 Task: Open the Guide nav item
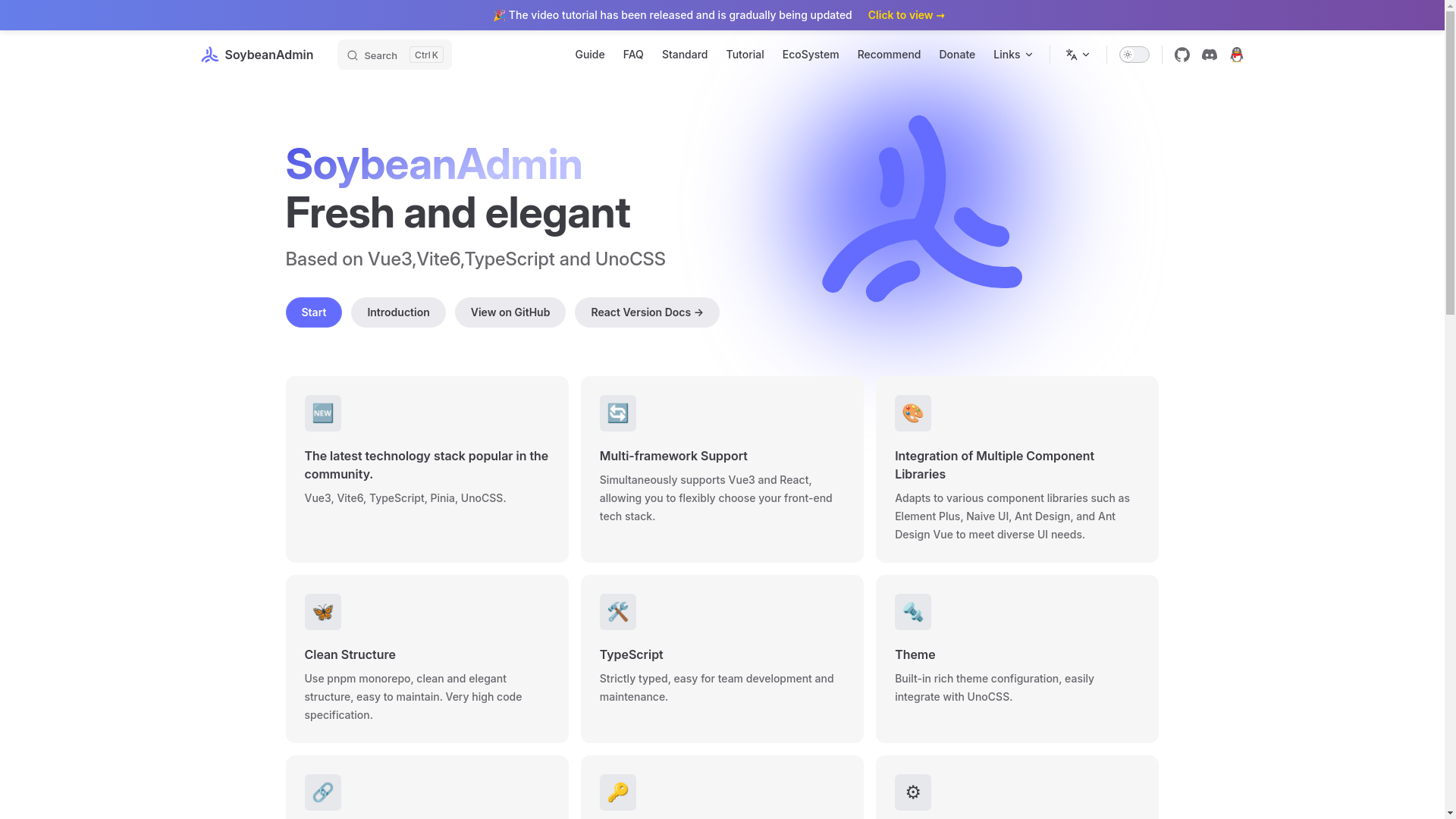pos(589,55)
